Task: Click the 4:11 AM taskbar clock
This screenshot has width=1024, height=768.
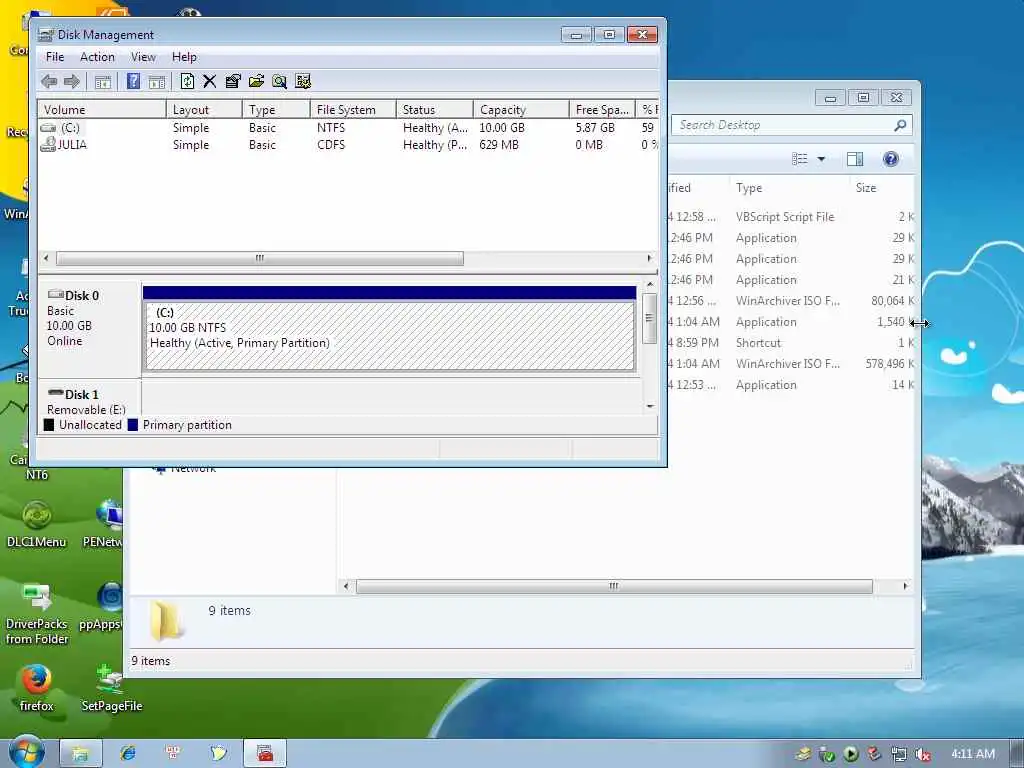Action: pos(973,754)
